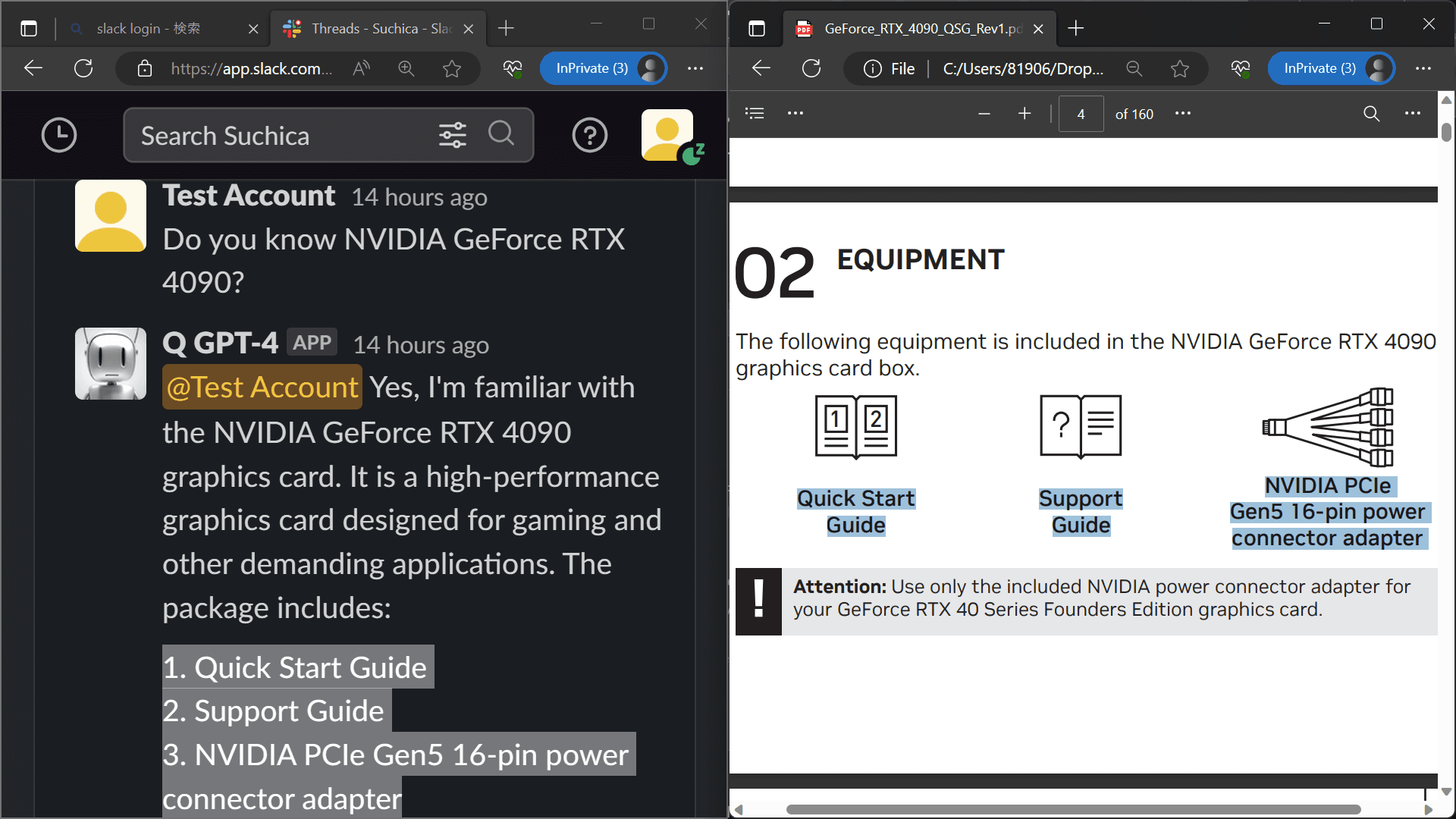
Task: Toggle InPrivate browsing indicator on left browser
Action: 591,68
